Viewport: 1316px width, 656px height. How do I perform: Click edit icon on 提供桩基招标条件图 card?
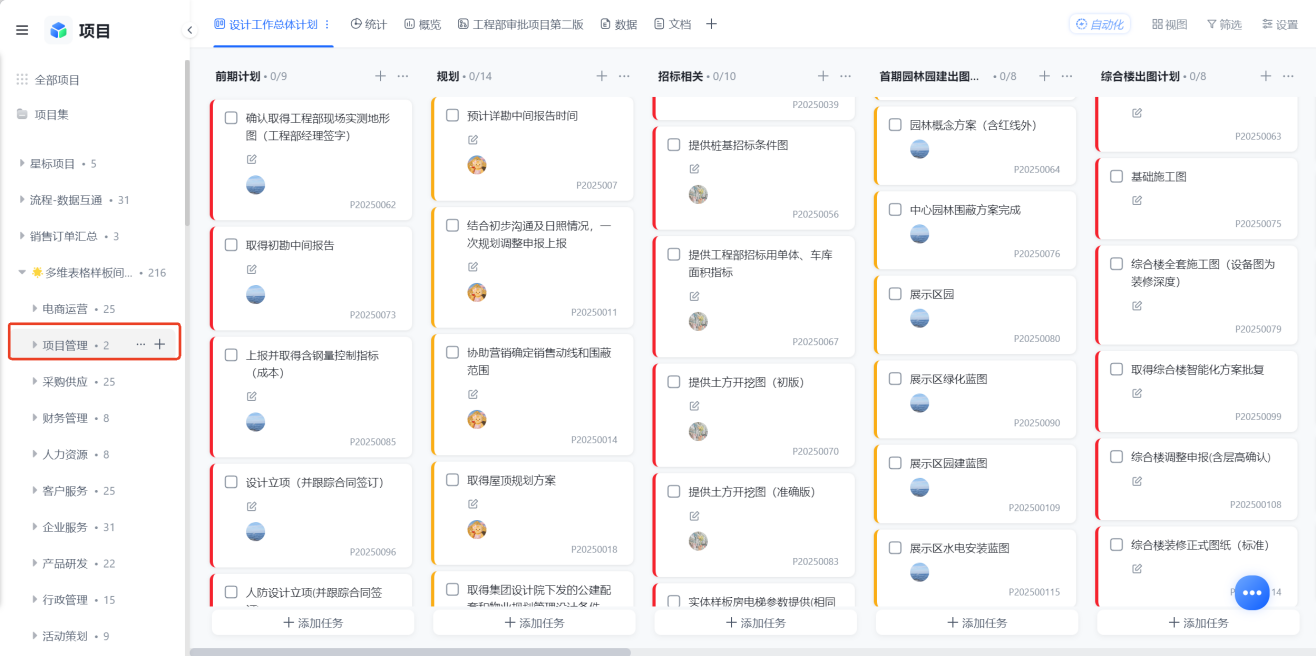pyautogui.click(x=694, y=169)
